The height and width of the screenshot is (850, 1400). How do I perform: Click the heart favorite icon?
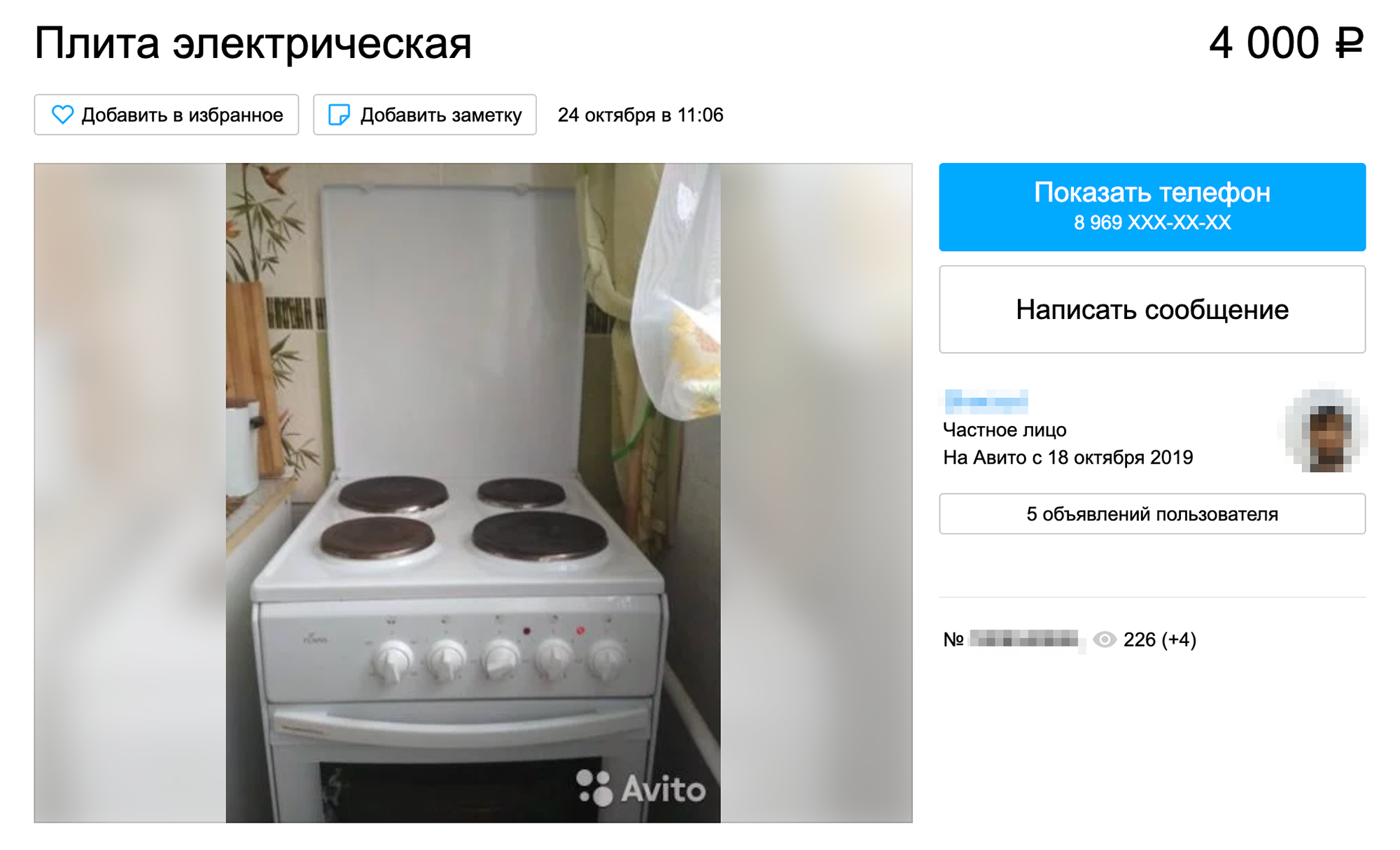[x=62, y=115]
